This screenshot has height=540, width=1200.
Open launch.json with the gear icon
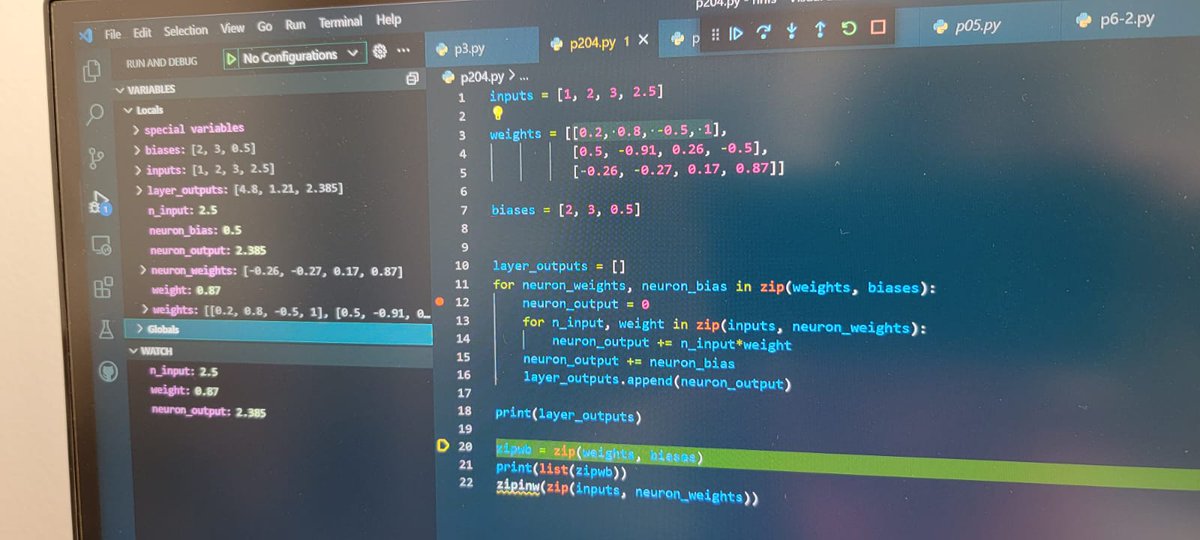tap(379, 51)
